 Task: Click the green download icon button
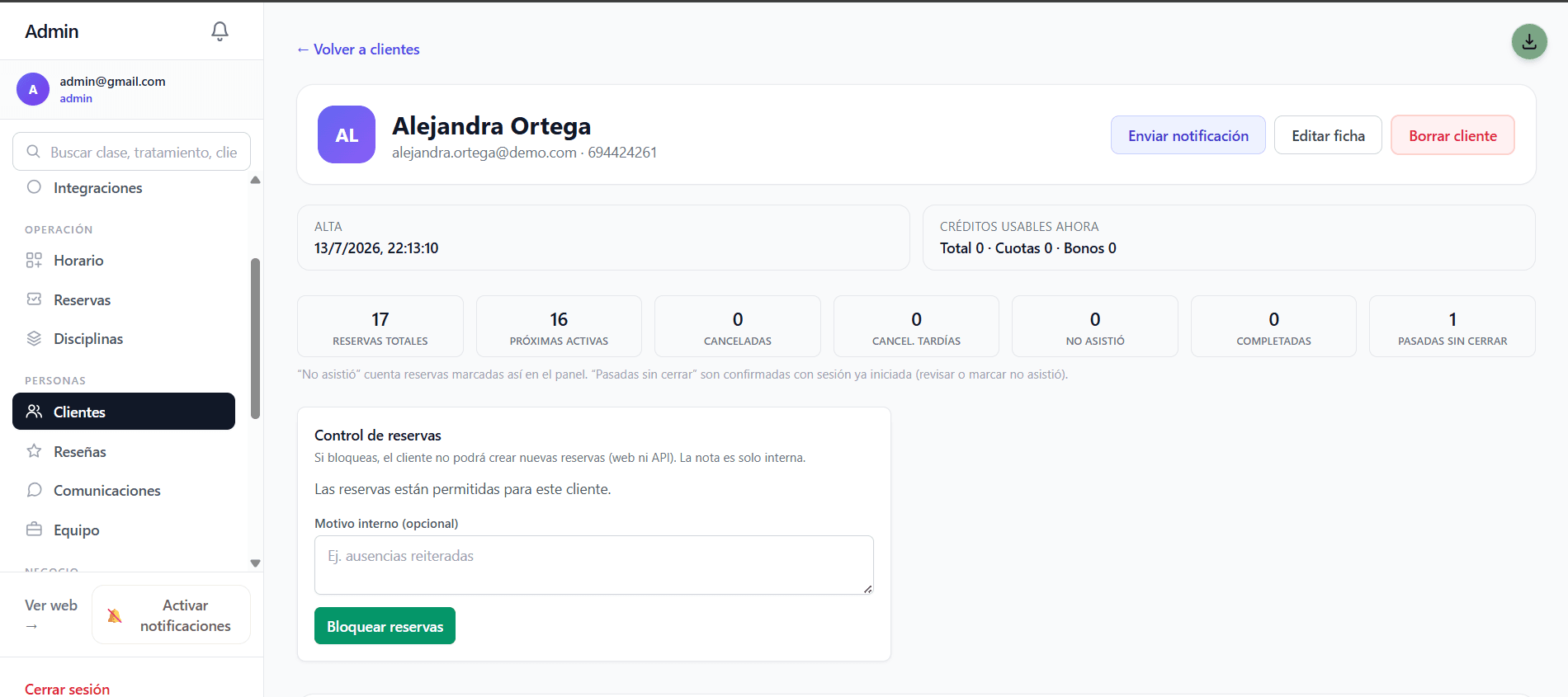(1529, 41)
